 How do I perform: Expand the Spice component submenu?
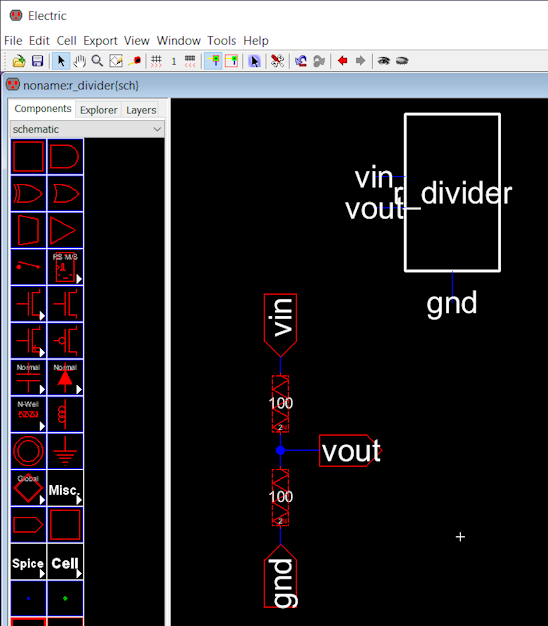click(x=28, y=562)
